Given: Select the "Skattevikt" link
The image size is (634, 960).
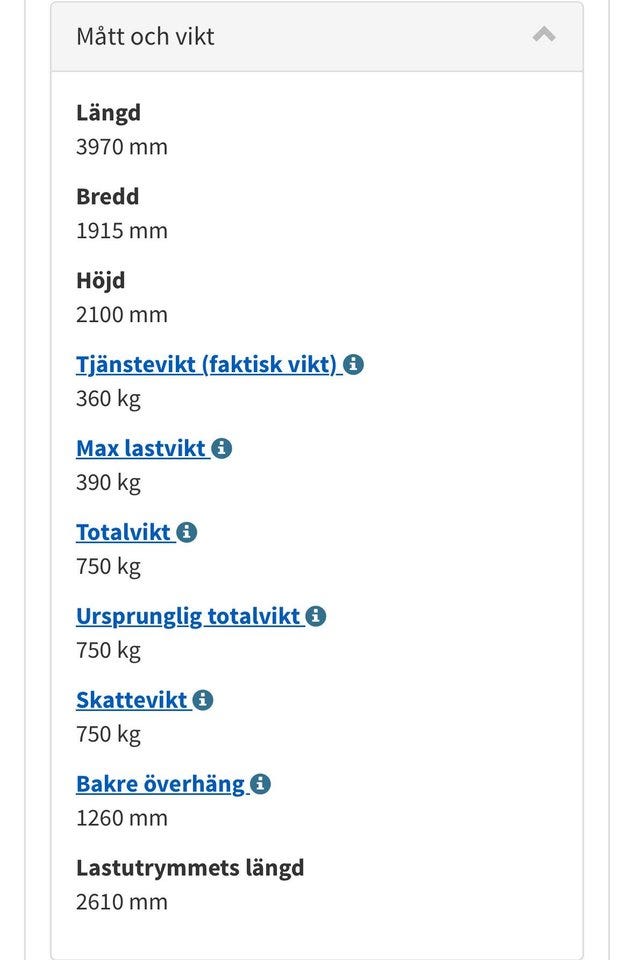Looking at the screenshot, I should click(x=132, y=700).
